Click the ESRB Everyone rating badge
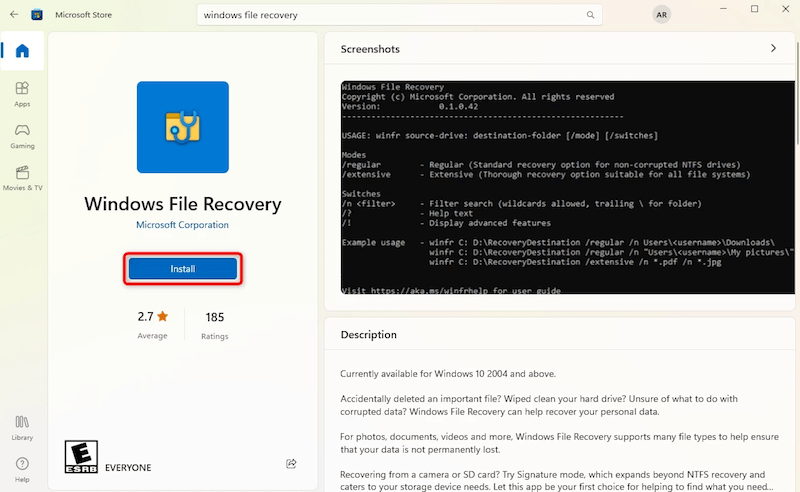 coord(81,457)
